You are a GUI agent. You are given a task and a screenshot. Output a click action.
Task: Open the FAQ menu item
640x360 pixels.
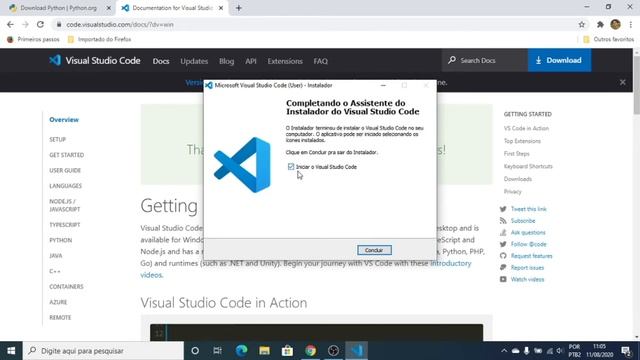point(320,61)
